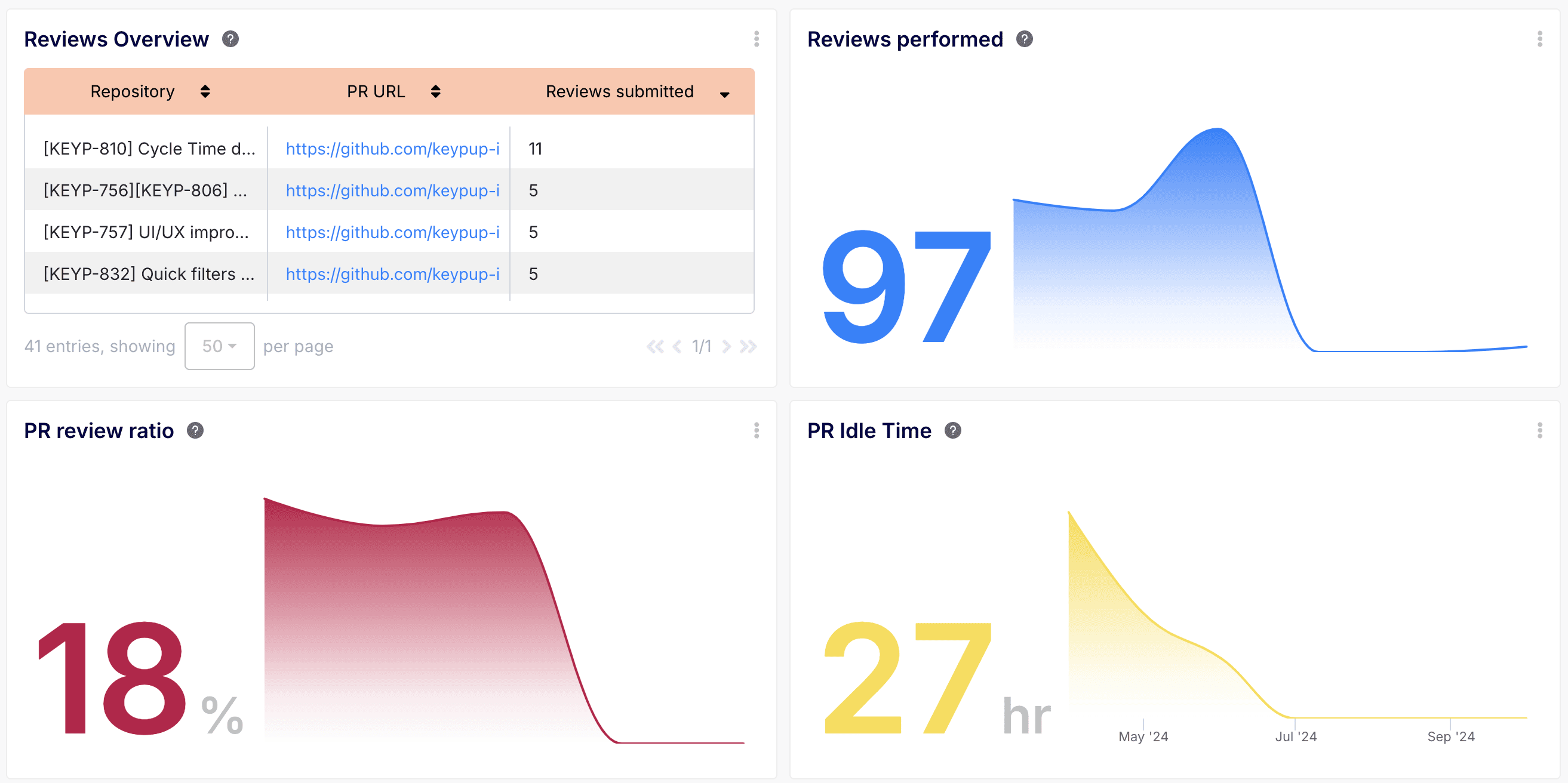Open the PR Idle Time options menu
The width and height of the screenshot is (1568, 783).
[1540, 431]
